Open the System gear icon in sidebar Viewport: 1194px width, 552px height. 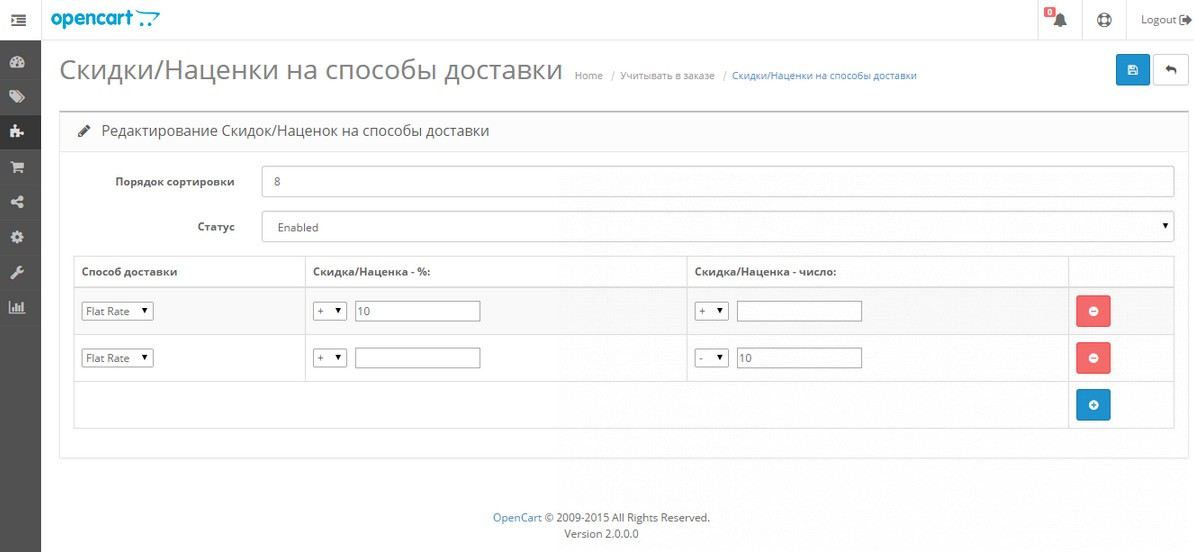point(17,237)
